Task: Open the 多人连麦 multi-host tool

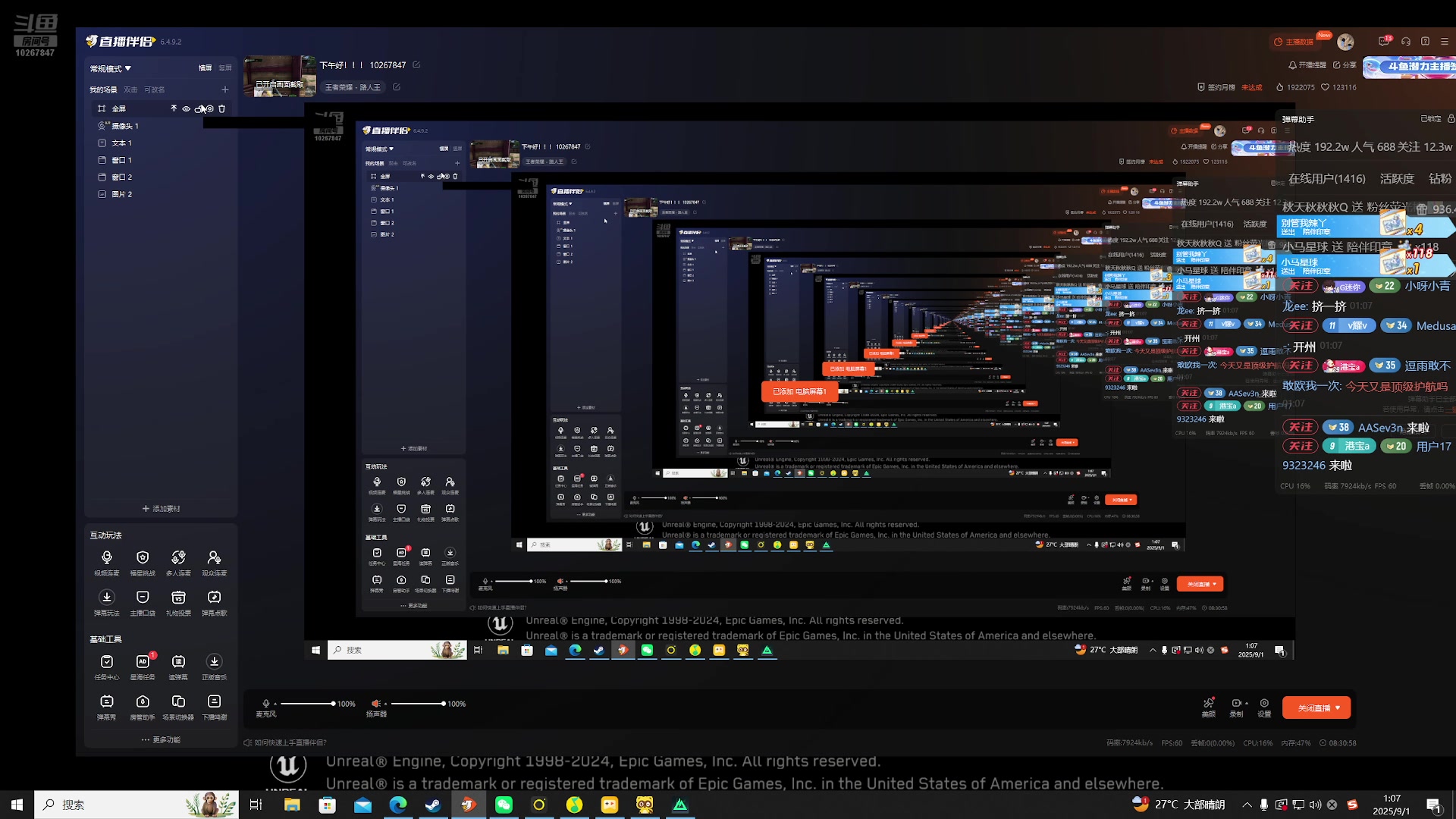Action: click(x=178, y=563)
